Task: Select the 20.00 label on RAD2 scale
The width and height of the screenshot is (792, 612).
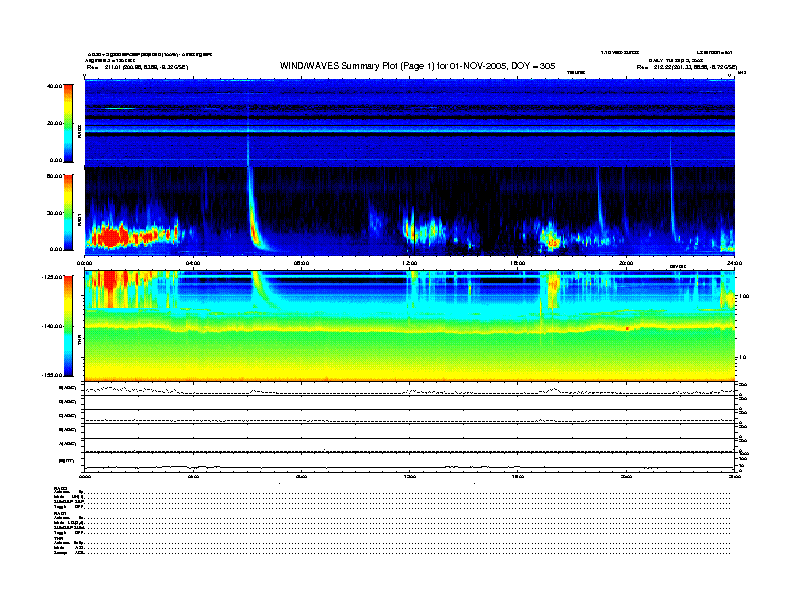Action: click(55, 123)
